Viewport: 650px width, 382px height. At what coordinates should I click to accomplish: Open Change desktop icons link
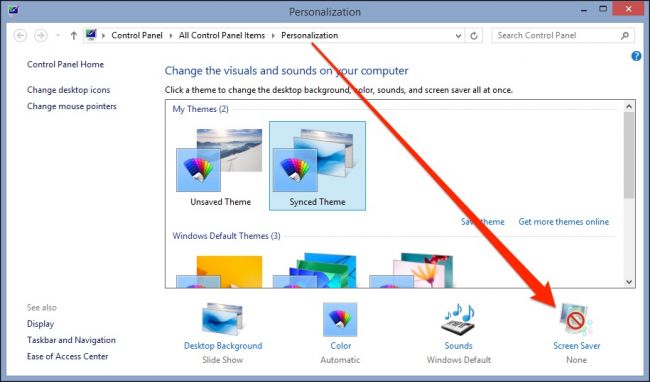click(x=69, y=90)
